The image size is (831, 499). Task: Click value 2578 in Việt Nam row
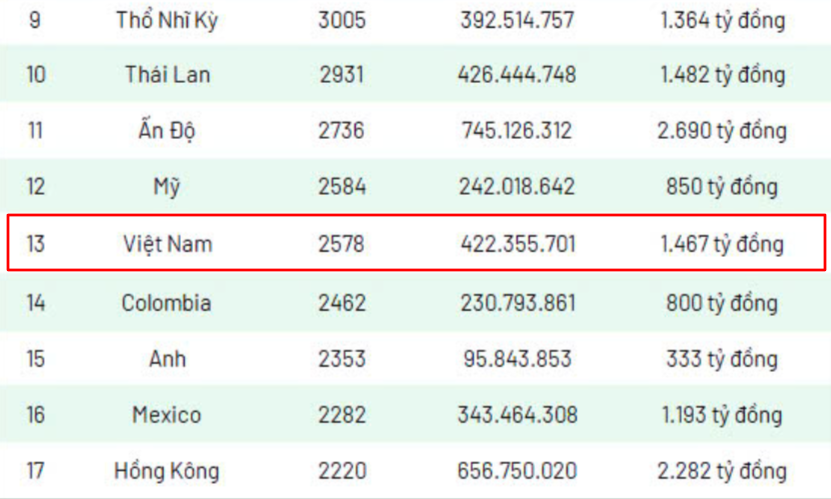coord(341,244)
